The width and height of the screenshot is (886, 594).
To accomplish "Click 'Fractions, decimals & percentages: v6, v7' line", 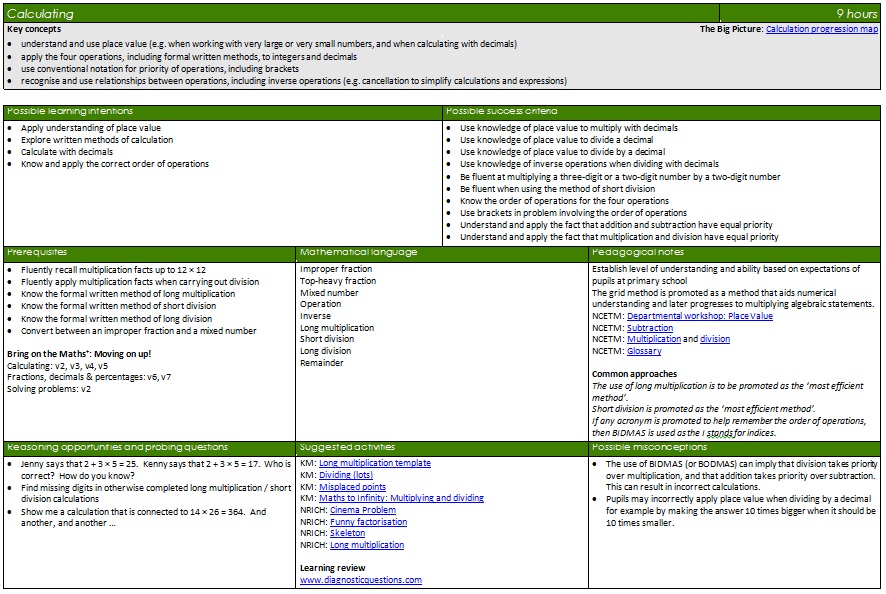I will (89, 377).
